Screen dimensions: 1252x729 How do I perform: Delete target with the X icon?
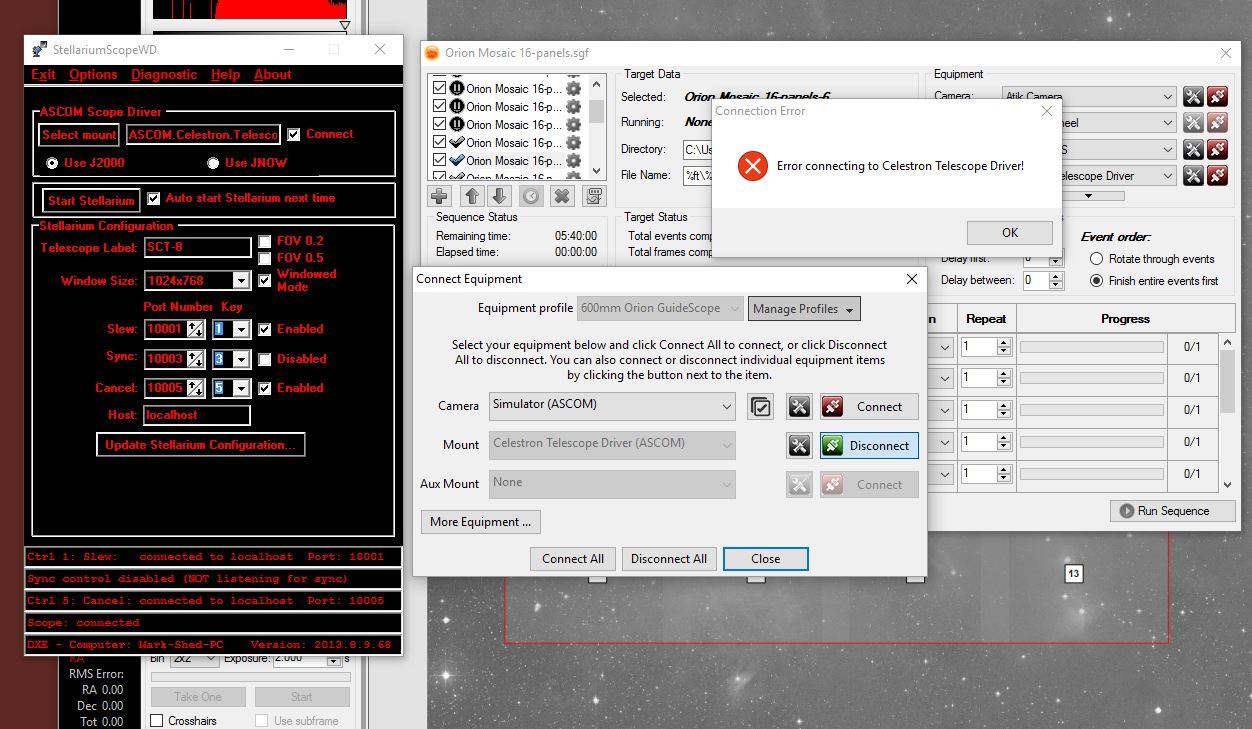[562, 196]
